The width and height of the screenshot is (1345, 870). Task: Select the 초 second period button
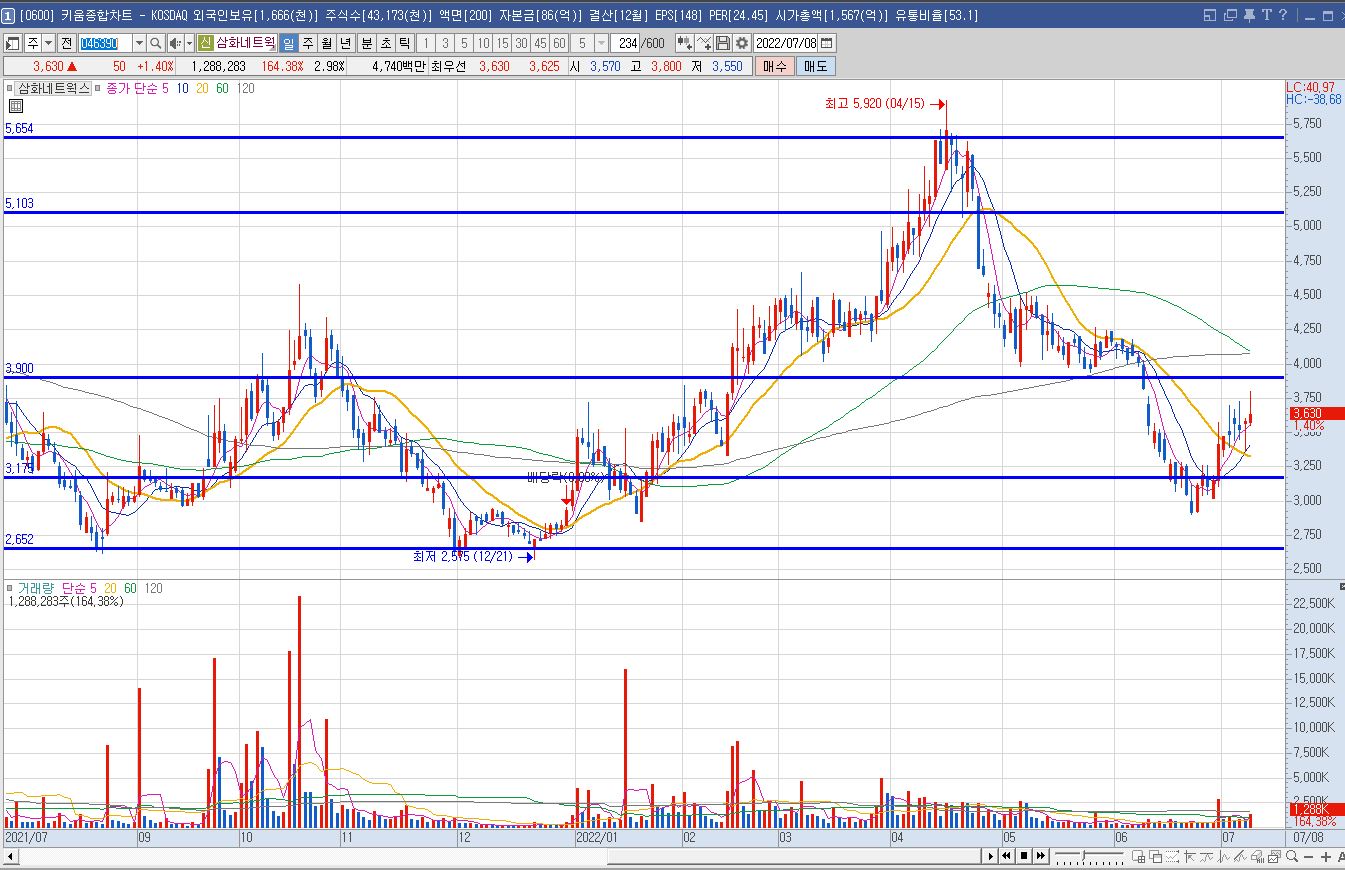point(385,43)
